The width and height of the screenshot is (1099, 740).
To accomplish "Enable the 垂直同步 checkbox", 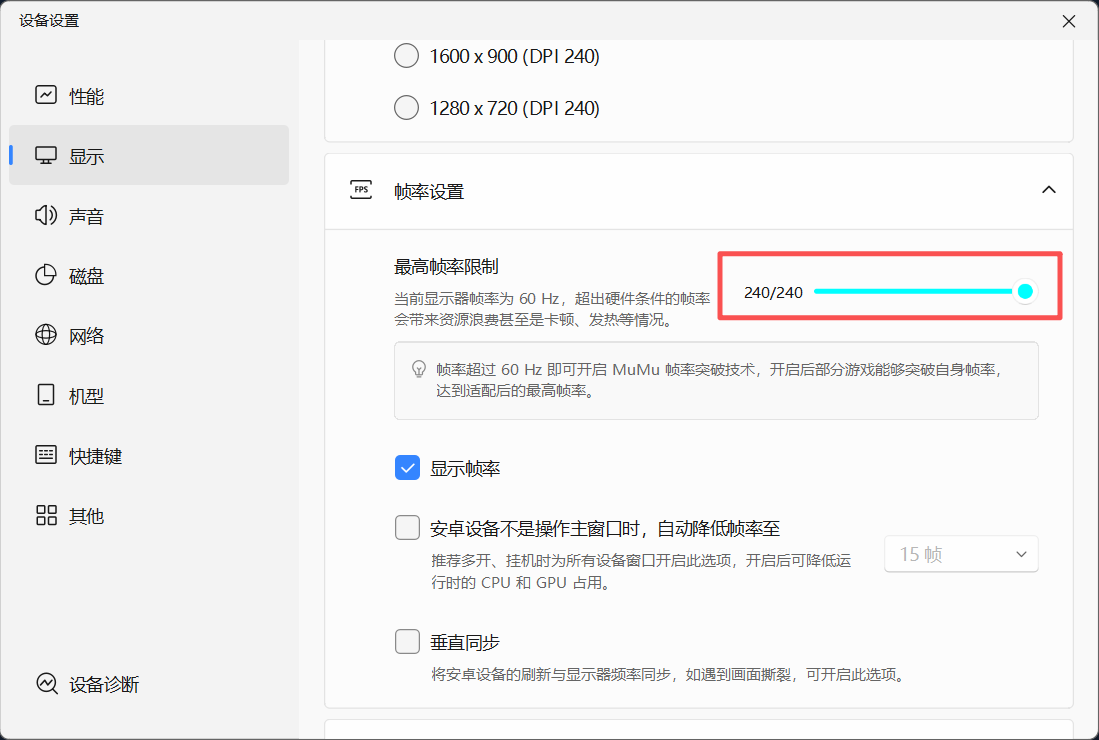I will 407,641.
